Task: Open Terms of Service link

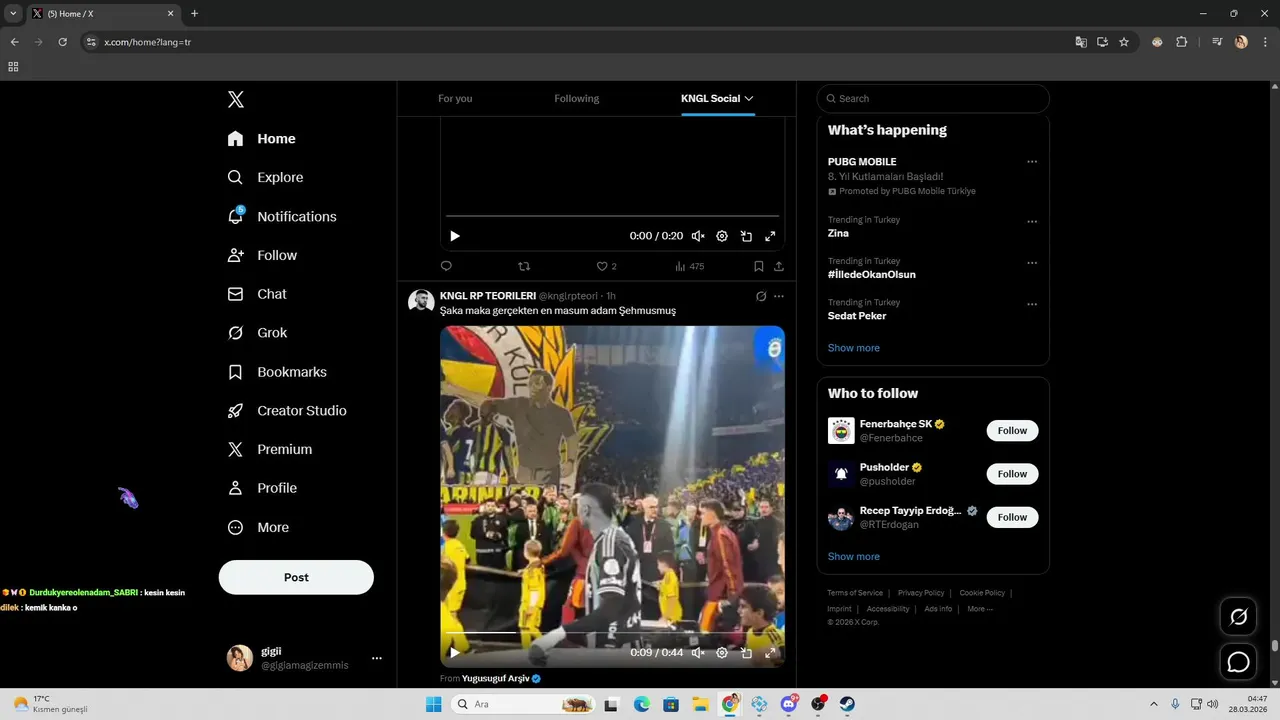Action: coord(855,593)
